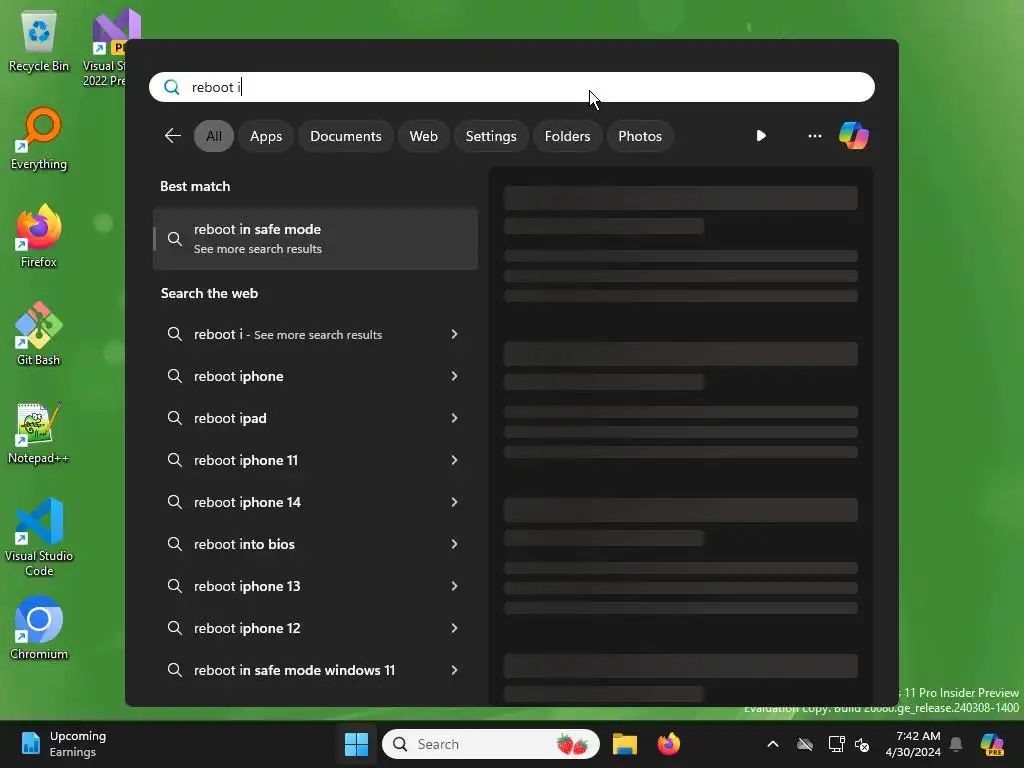Image resolution: width=1024 pixels, height=768 pixels.
Task: Expand arrow for reboot iphone
Action: (x=455, y=376)
